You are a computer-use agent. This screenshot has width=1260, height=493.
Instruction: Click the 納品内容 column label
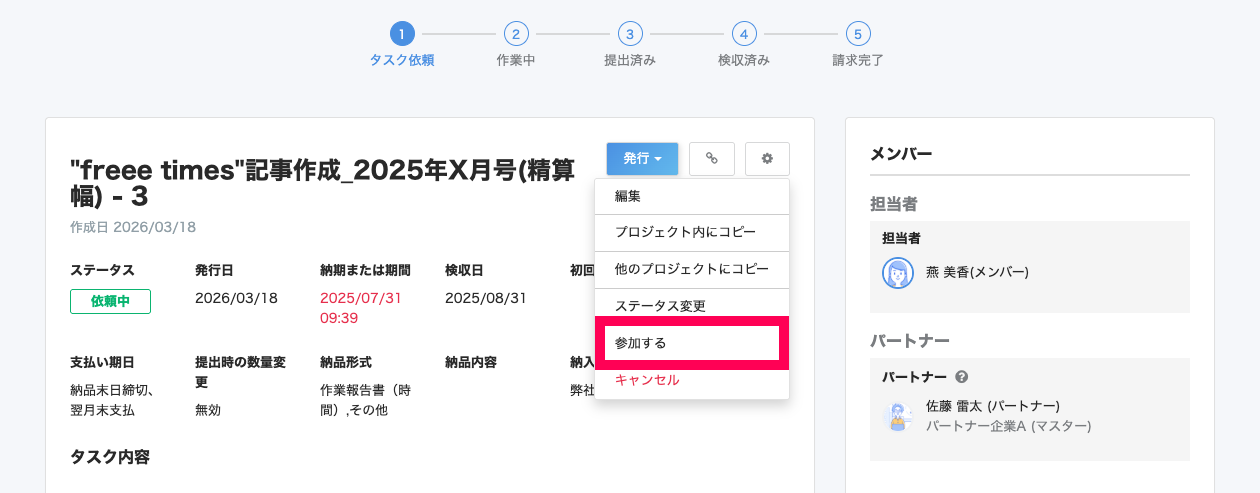coord(471,362)
